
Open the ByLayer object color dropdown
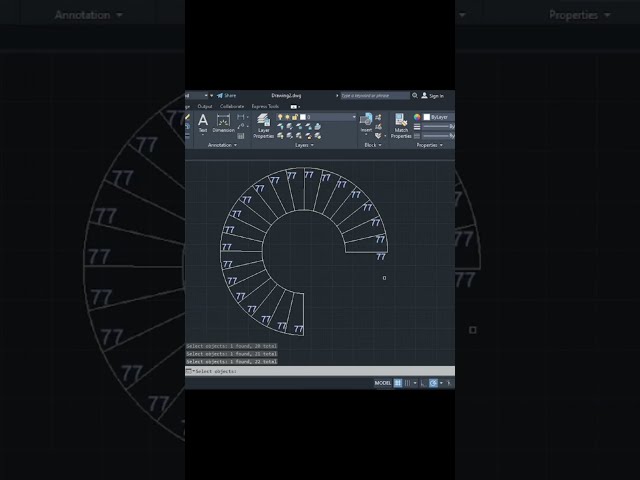tap(438, 117)
